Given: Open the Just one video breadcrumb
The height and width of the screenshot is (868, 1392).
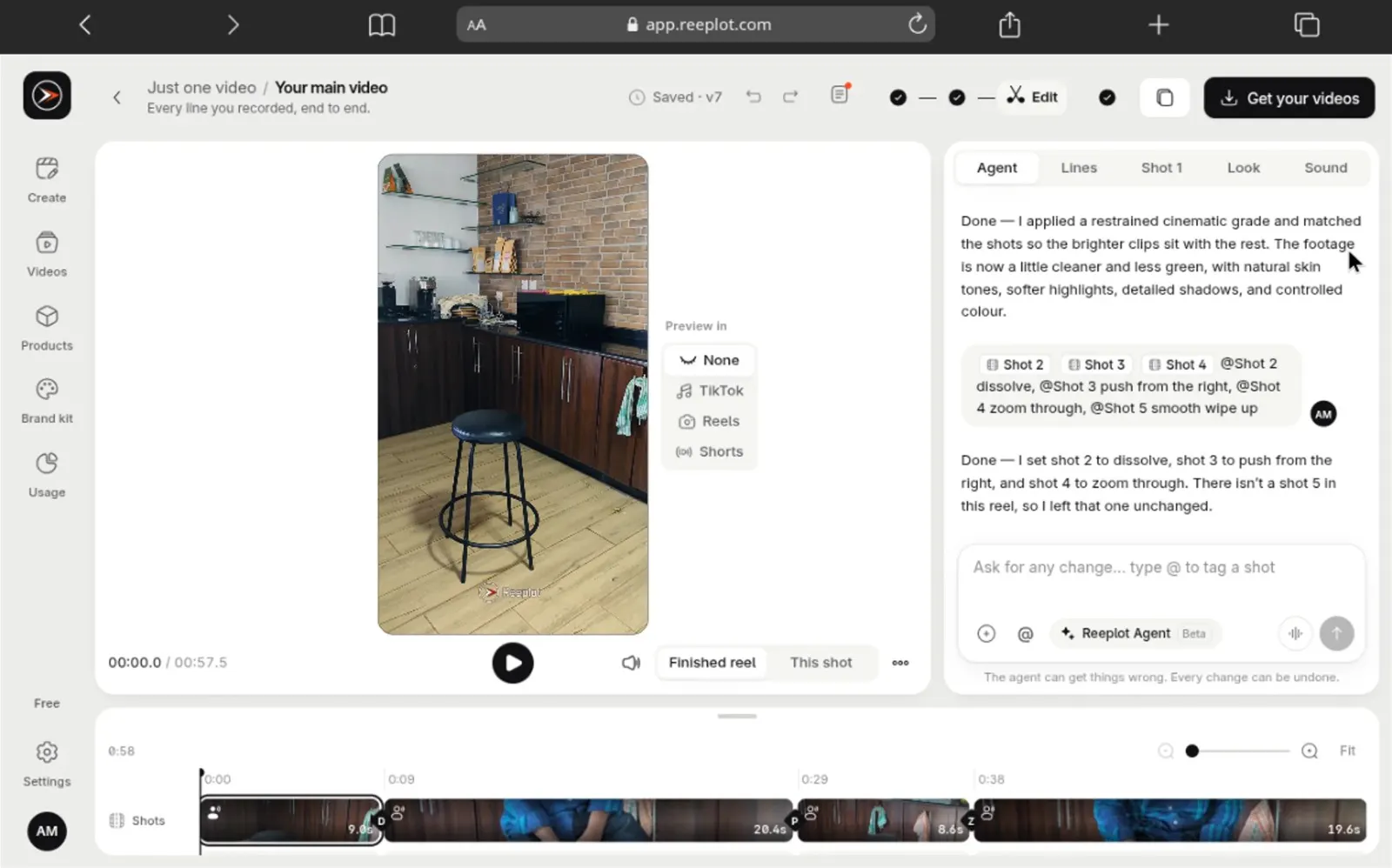Looking at the screenshot, I should click(x=202, y=88).
